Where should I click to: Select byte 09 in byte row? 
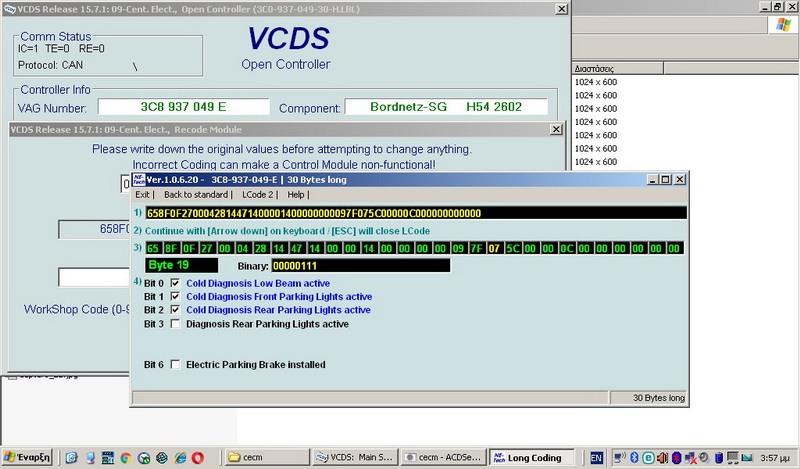click(x=458, y=249)
